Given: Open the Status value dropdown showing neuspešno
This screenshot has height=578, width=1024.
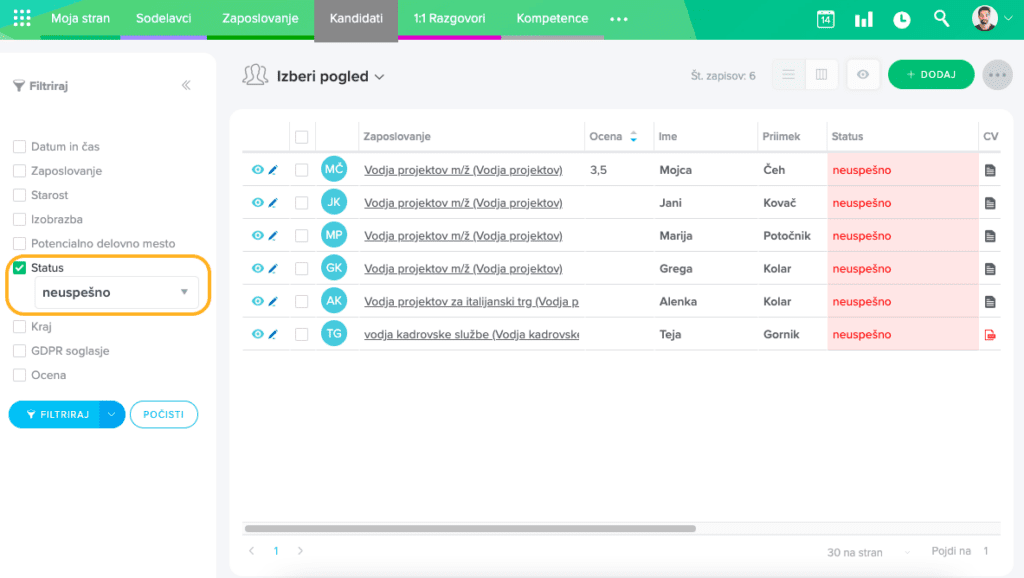Looking at the screenshot, I should click(x=116, y=292).
